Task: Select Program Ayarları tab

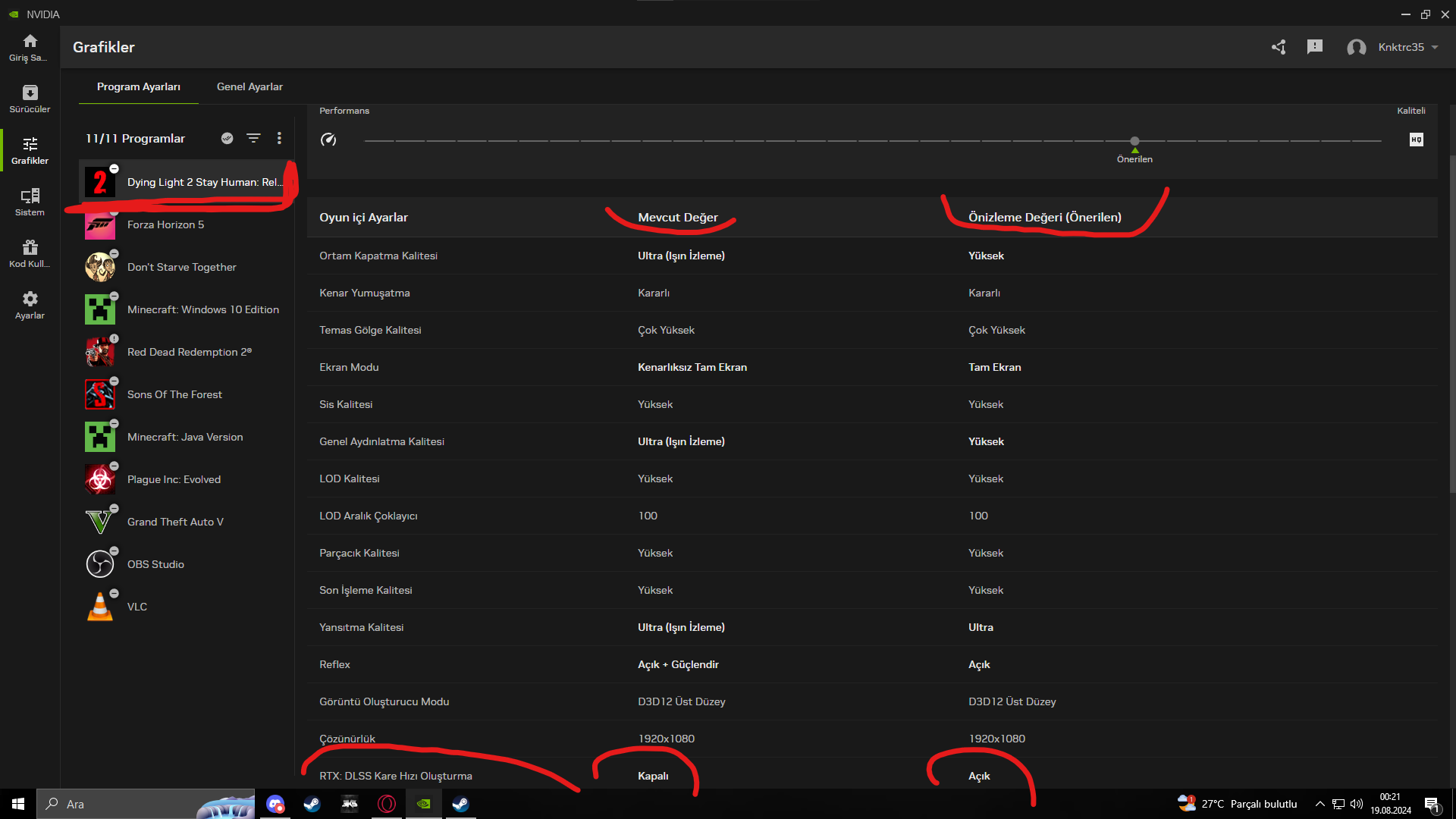Action: click(x=139, y=86)
